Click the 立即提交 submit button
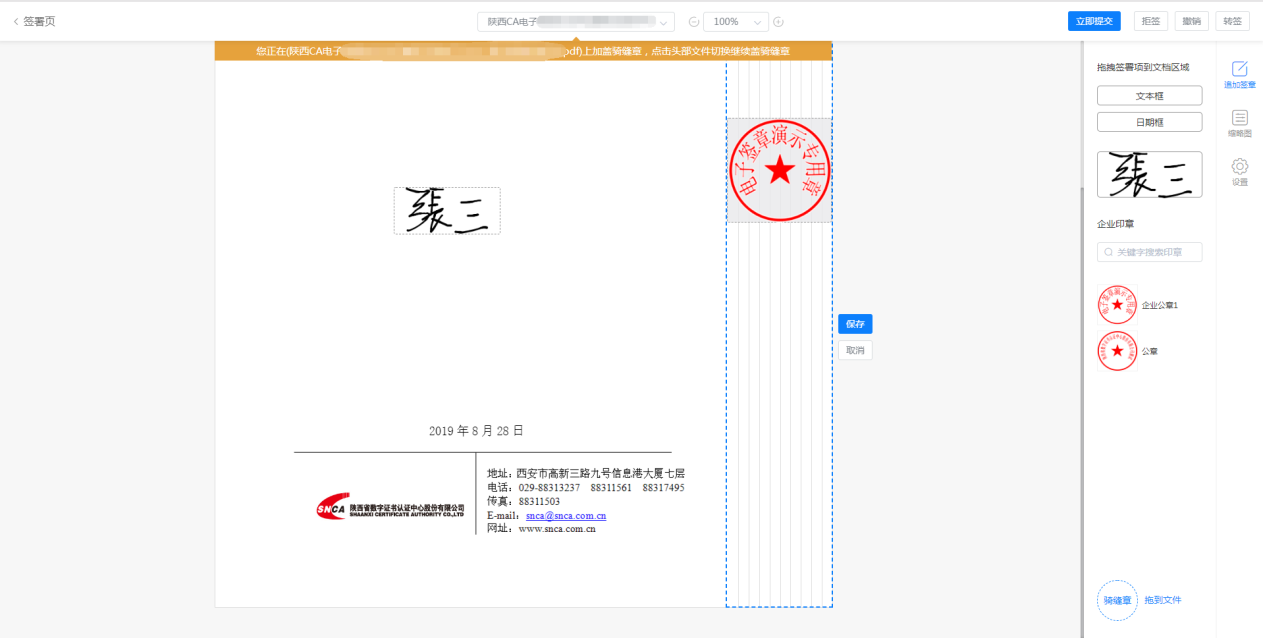 tap(1093, 20)
